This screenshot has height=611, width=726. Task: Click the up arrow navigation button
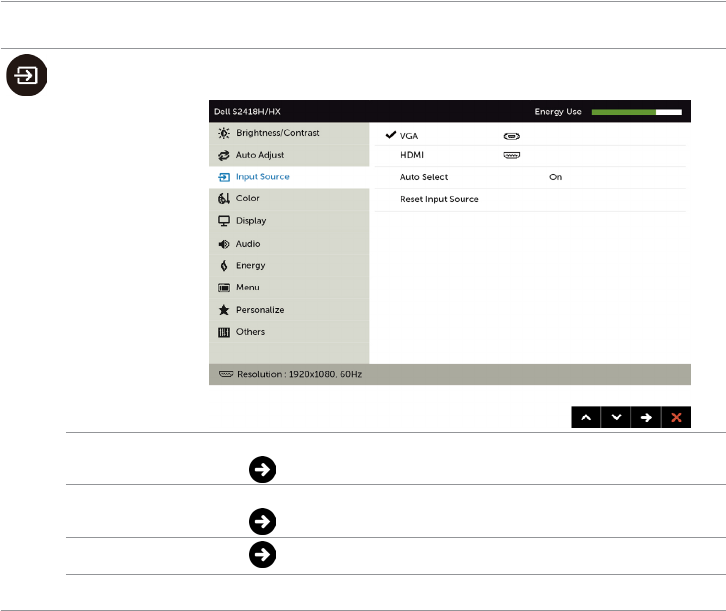(586, 418)
